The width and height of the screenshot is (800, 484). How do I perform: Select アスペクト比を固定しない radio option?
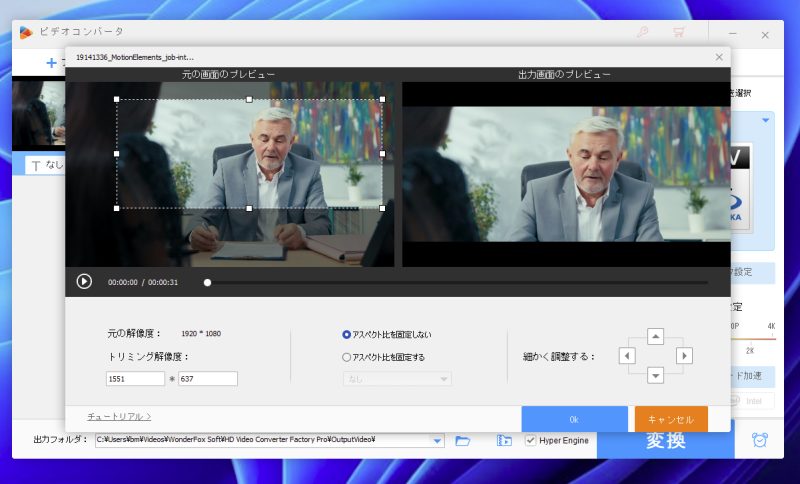tap(347, 335)
